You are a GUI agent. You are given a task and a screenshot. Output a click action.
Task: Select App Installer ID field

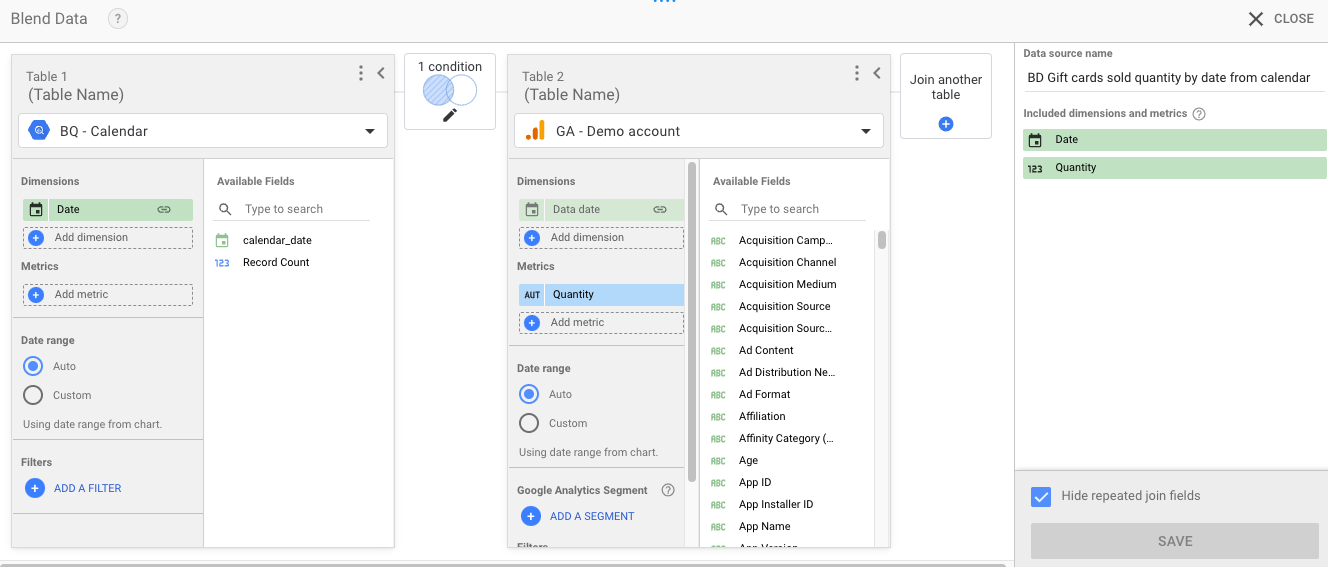pos(776,504)
